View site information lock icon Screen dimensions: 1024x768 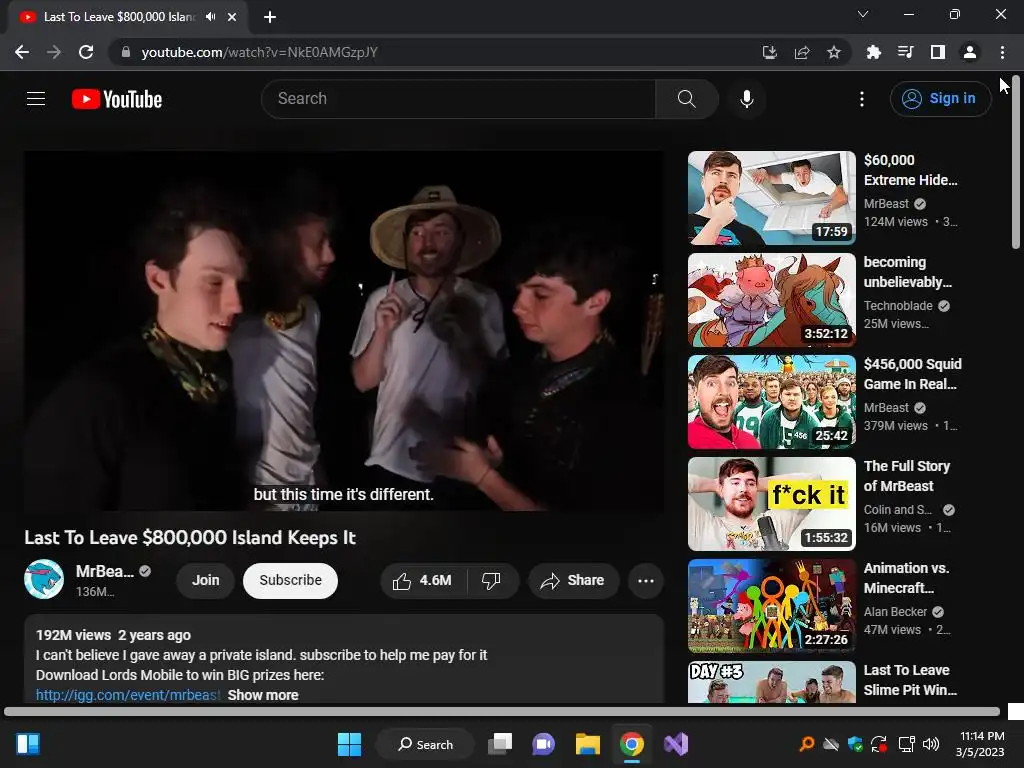tap(126, 52)
